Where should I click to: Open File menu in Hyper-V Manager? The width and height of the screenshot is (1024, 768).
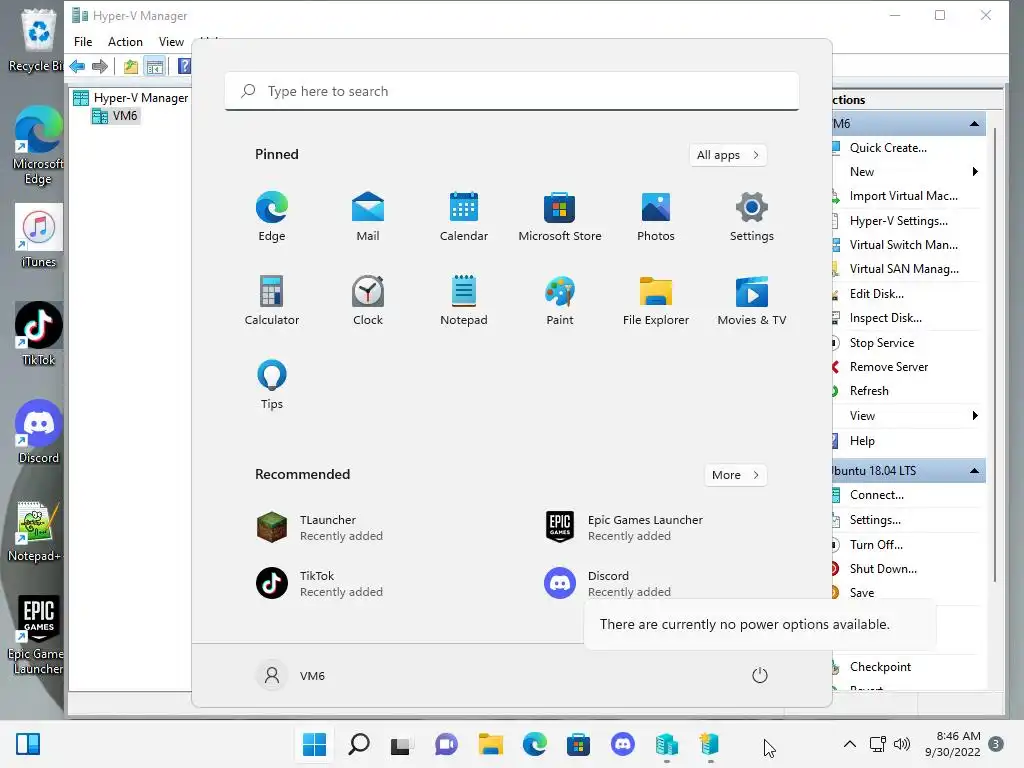point(83,42)
